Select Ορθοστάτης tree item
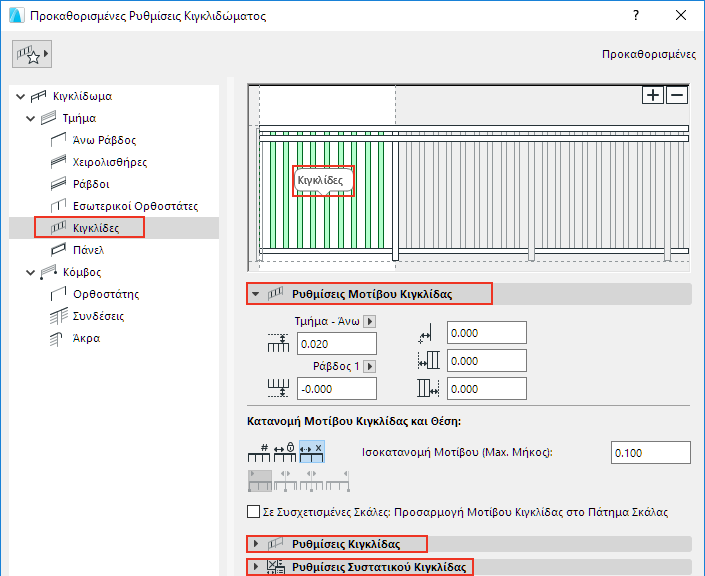This screenshot has width=705, height=576. coord(106,294)
